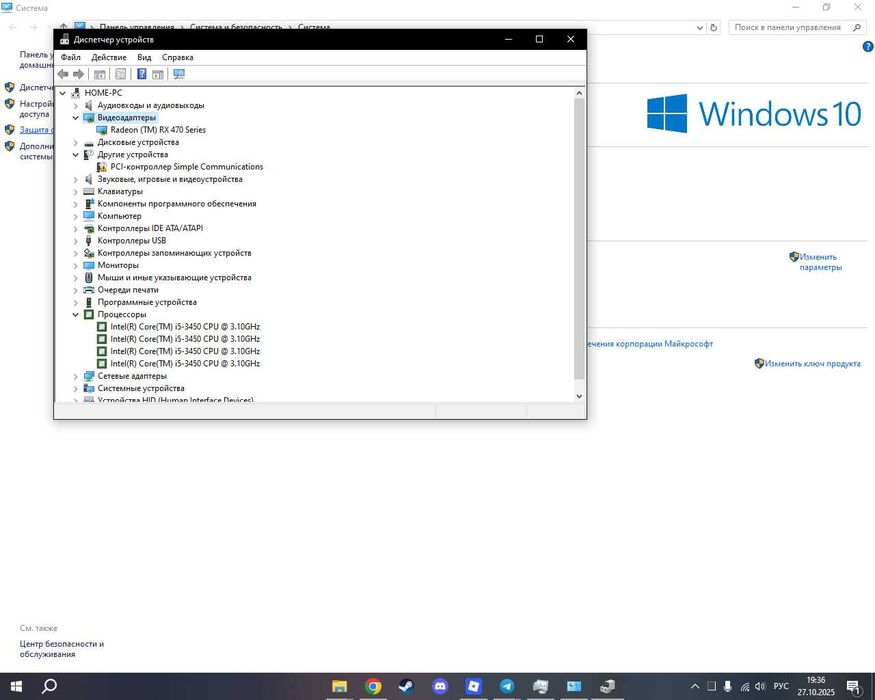Select the last Intel Core i5-3450 CPU entry
Screen dimensions: 875x700
pos(185,363)
